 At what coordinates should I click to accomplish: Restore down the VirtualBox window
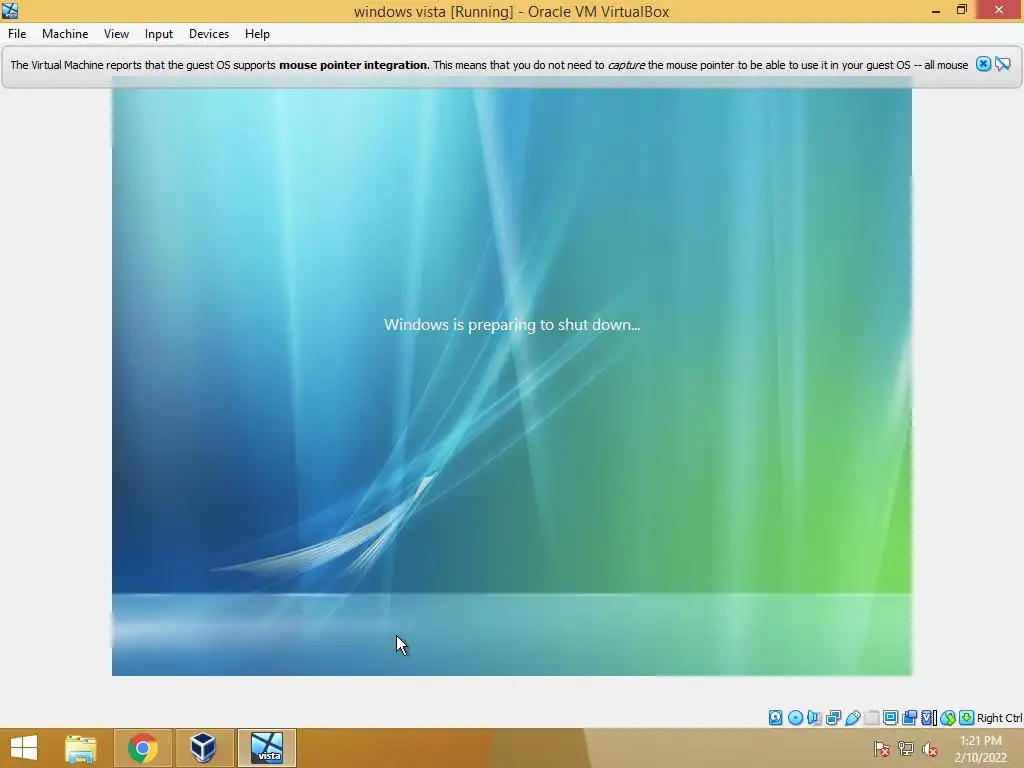click(x=961, y=10)
